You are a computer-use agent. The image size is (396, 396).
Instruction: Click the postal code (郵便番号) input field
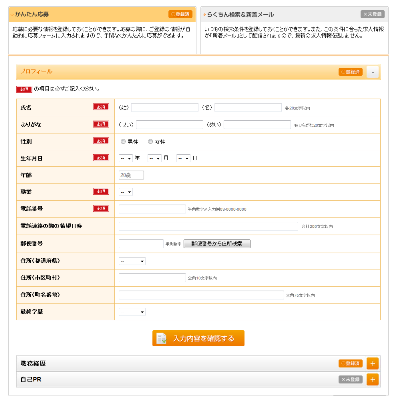click(x=141, y=244)
